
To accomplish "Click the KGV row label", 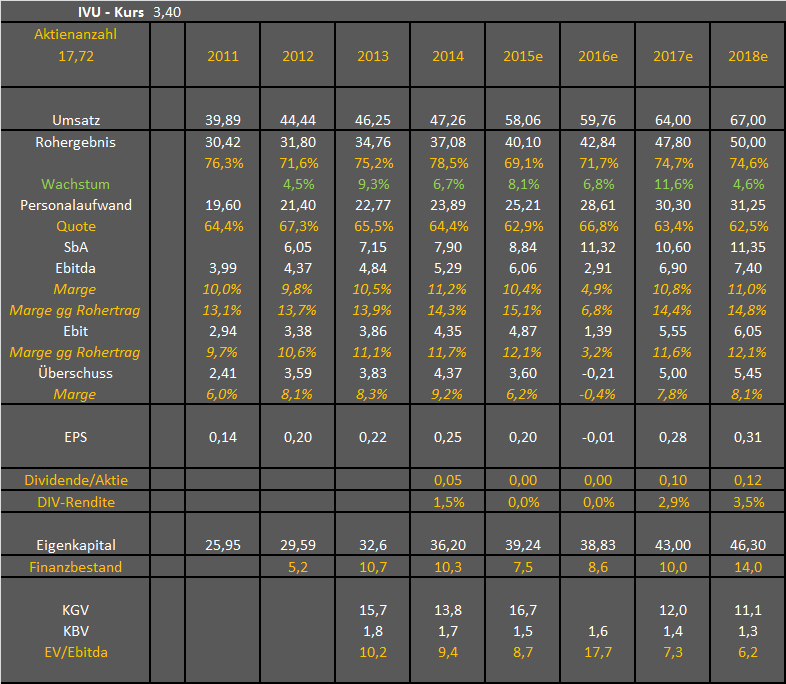I will click(x=76, y=610).
